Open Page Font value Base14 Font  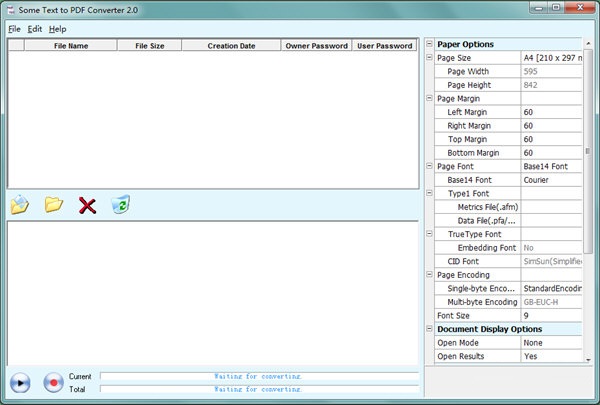551,167
